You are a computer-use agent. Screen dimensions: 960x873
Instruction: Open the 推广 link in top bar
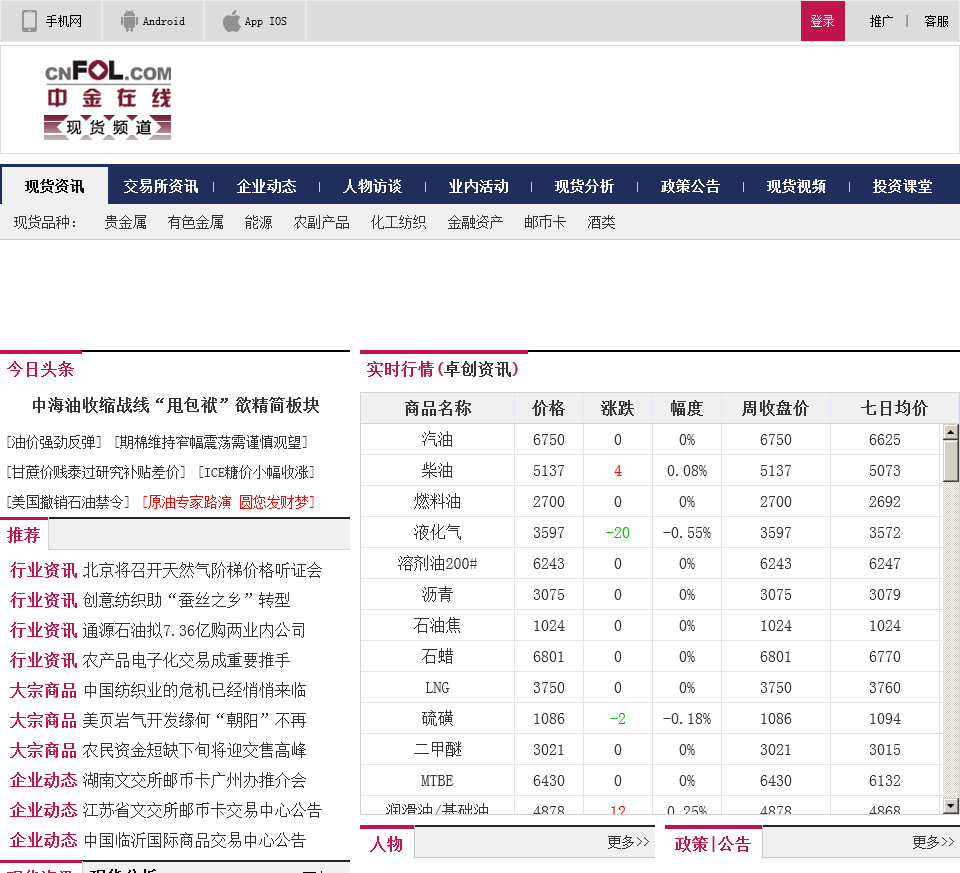click(881, 21)
